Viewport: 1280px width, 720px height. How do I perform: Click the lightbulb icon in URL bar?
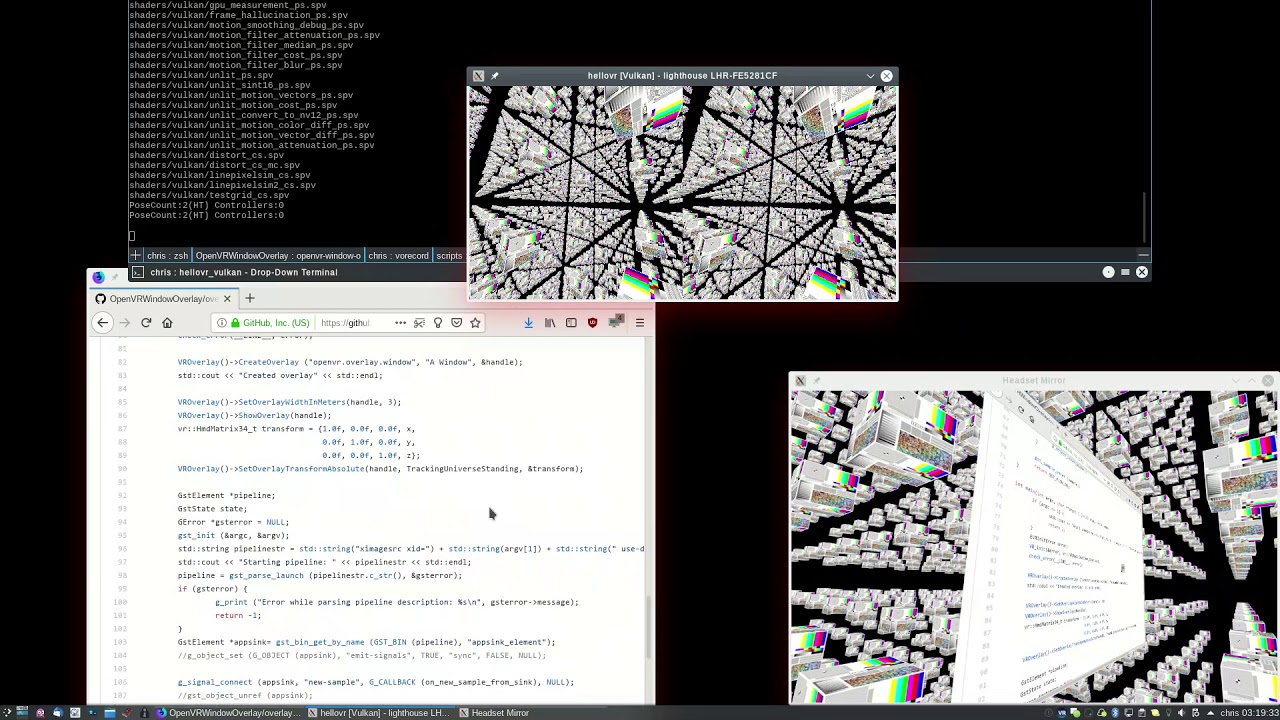[x=438, y=323]
